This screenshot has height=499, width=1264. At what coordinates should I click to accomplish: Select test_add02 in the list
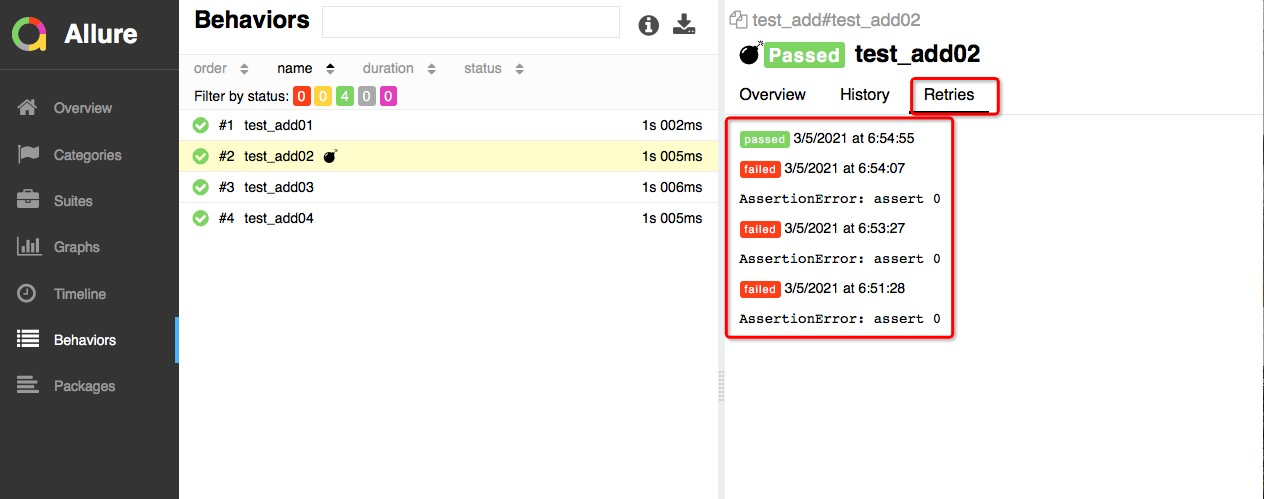448,156
